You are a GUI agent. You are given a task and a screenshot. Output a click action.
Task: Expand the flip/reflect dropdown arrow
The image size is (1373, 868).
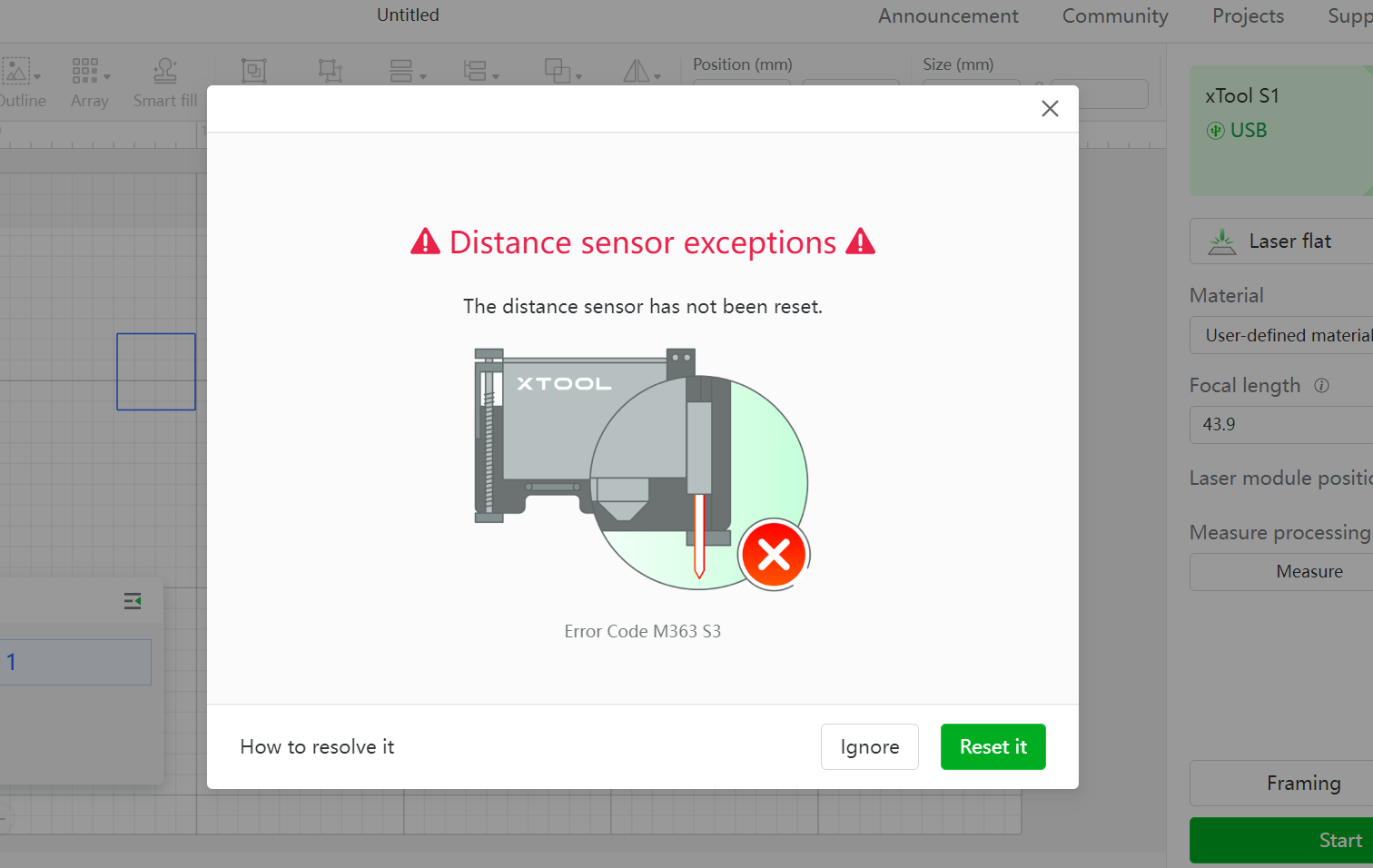657,77
